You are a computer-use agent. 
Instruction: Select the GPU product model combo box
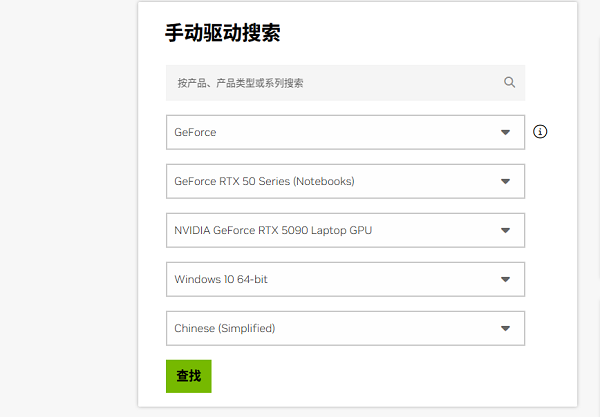[330, 231]
